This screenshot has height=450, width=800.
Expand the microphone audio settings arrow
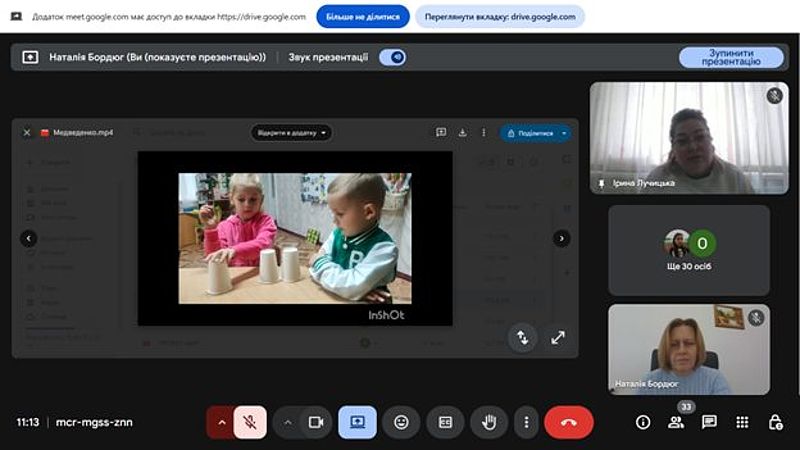pyautogui.click(x=221, y=422)
